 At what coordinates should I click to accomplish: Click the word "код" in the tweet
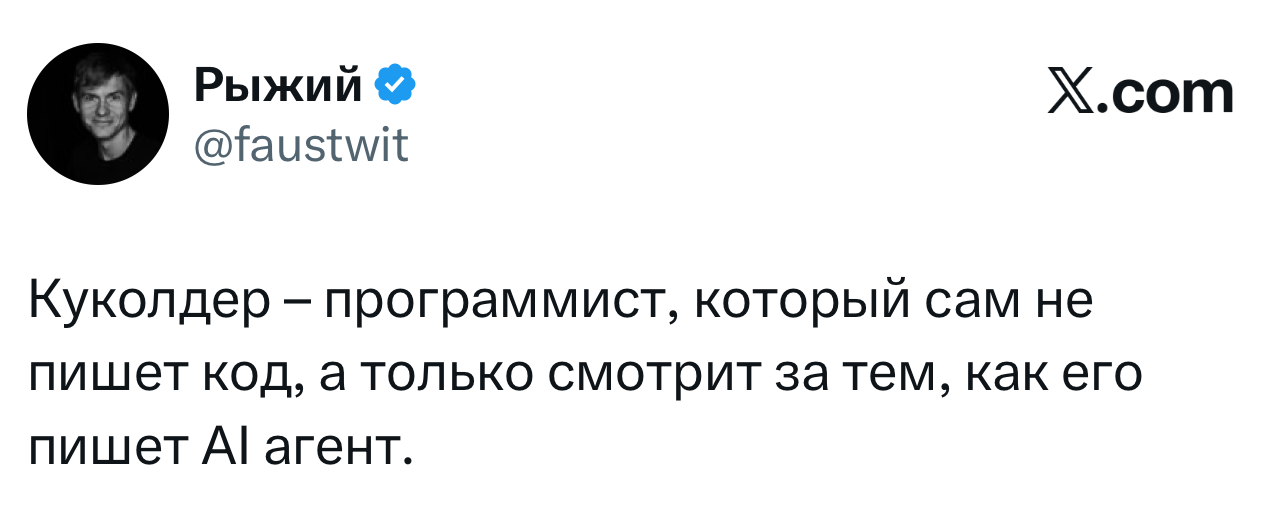click(257, 377)
